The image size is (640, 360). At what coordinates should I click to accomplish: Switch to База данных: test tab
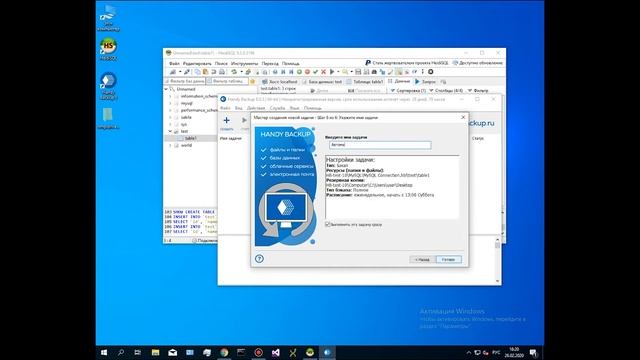click(321, 82)
